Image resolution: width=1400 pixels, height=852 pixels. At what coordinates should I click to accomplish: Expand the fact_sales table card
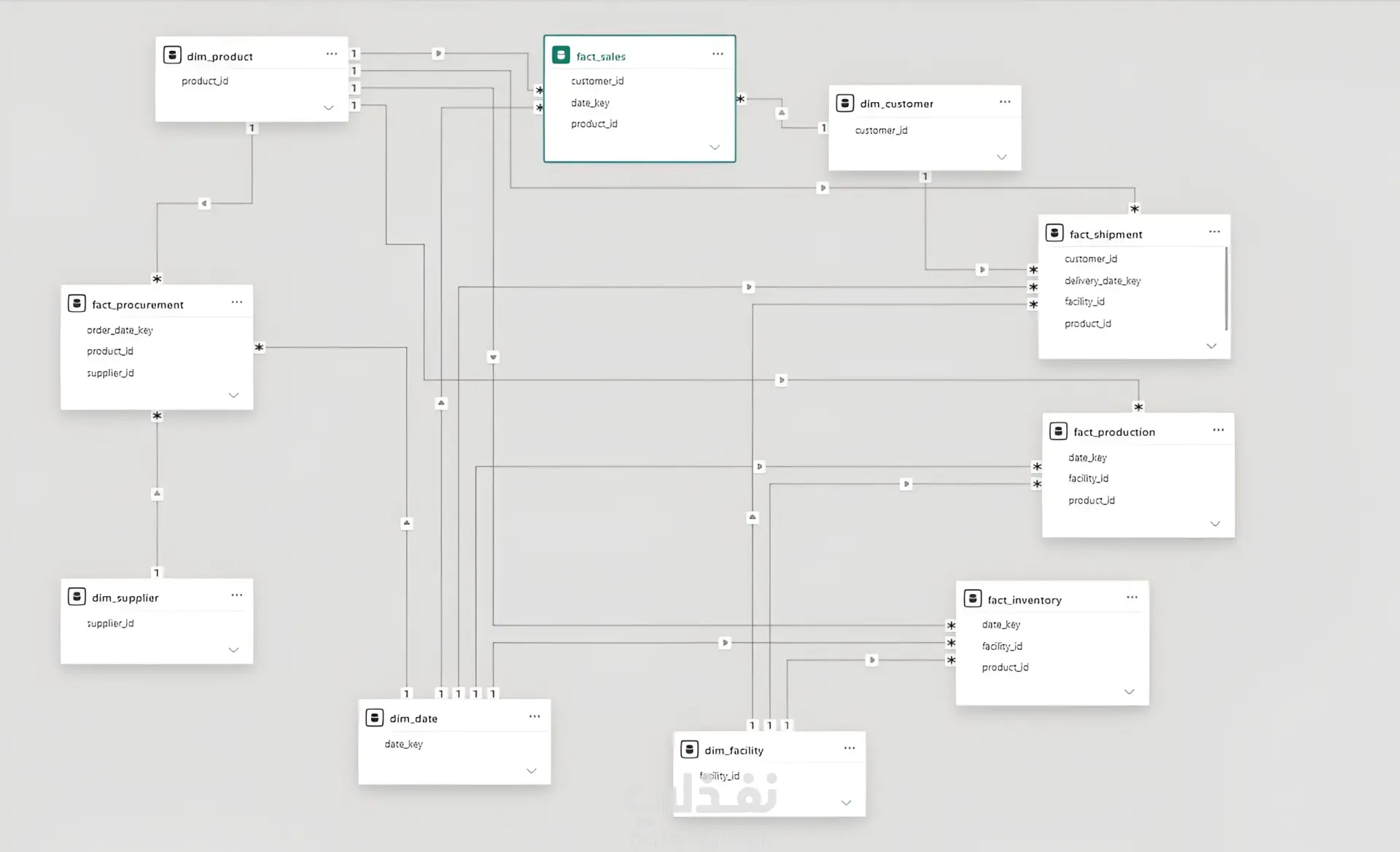point(715,147)
